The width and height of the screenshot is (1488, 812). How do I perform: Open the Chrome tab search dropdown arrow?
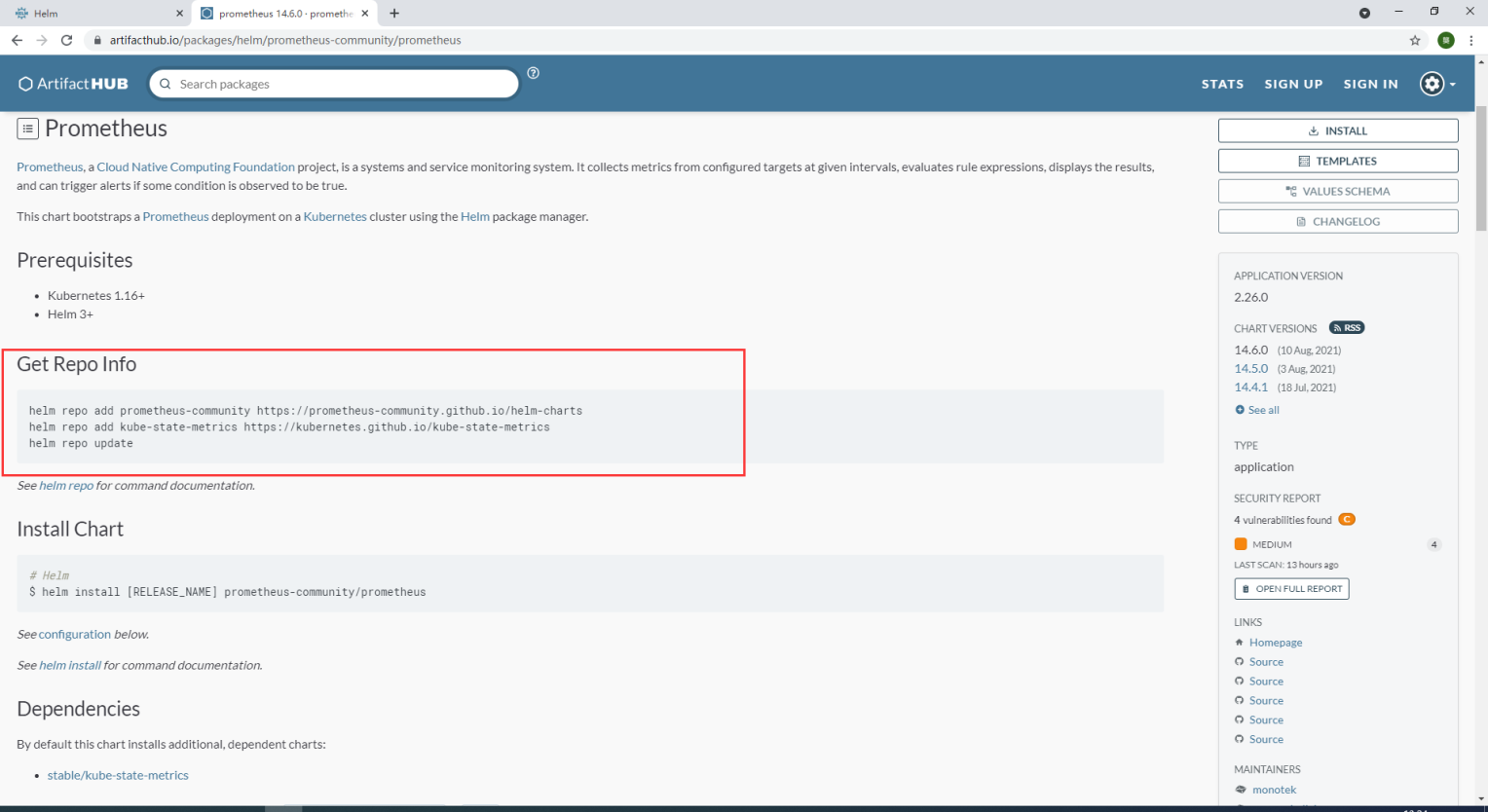pyautogui.click(x=1364, y=13)
